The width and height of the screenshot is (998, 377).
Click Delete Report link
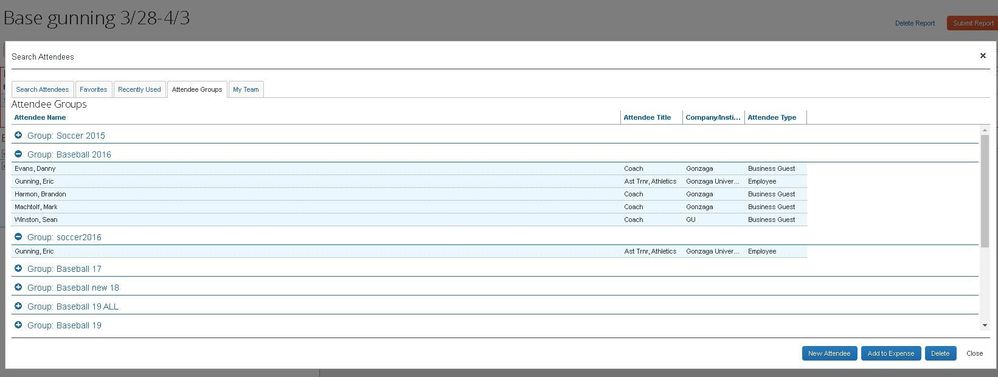coord(915,24)
